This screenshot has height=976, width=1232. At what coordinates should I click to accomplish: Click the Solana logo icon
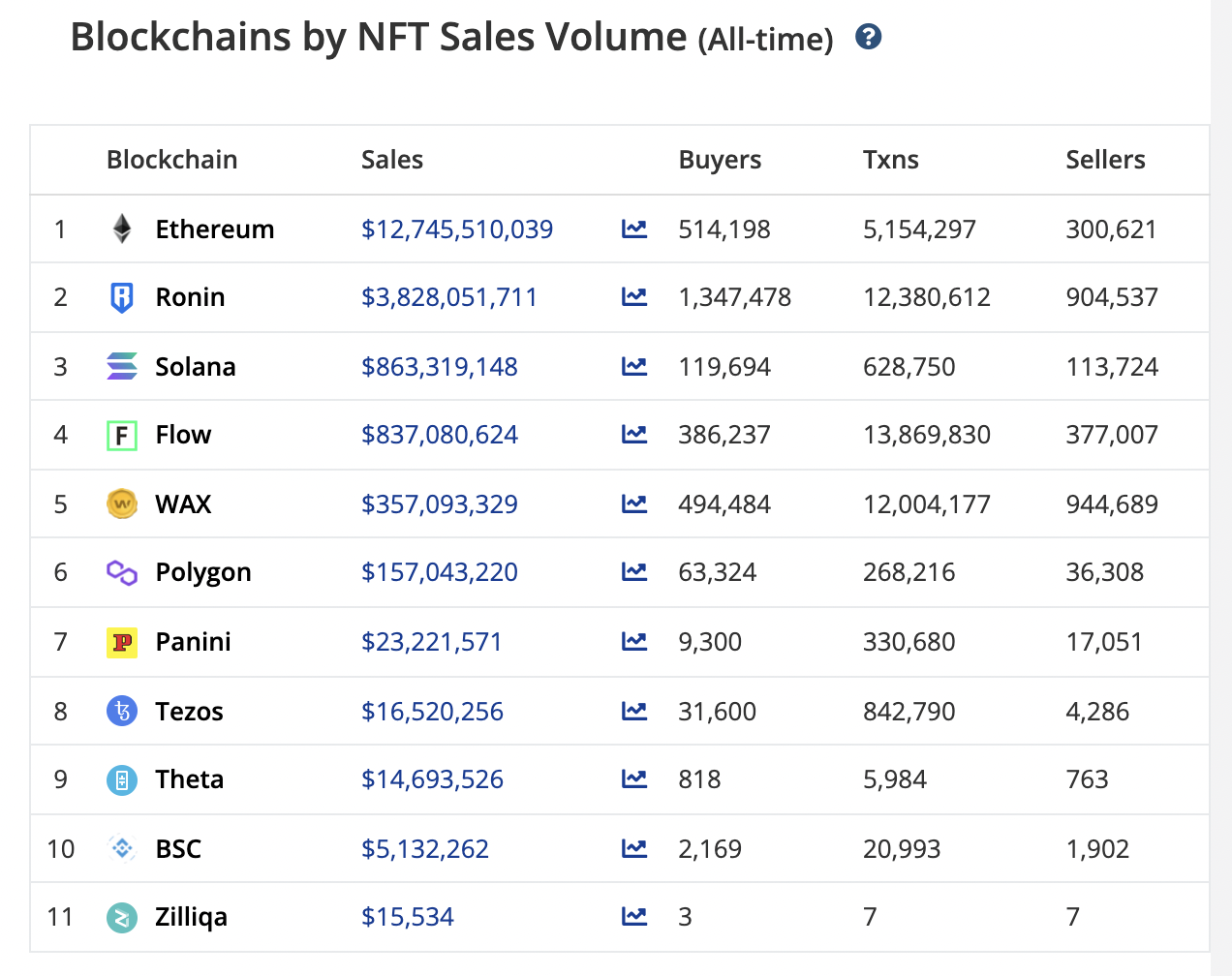tap(122, 367)
